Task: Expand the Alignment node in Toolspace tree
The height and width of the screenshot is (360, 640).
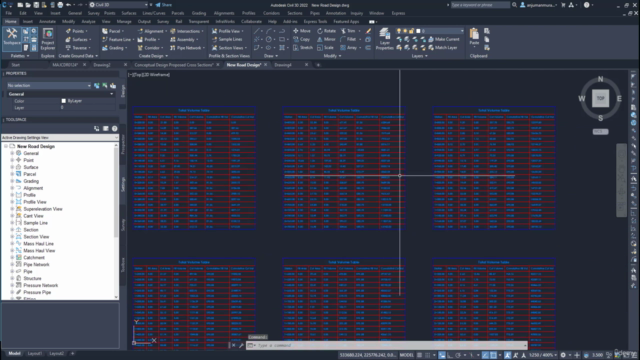Action: coord(12,188)
